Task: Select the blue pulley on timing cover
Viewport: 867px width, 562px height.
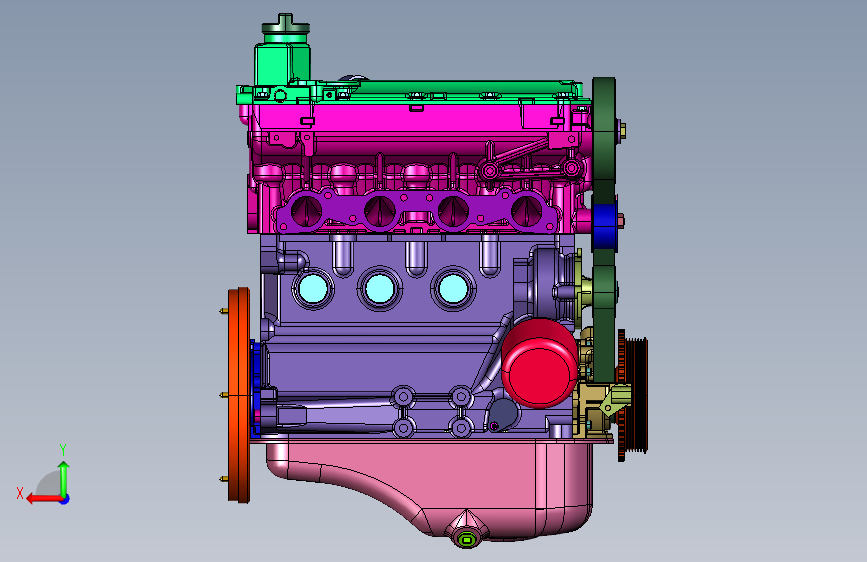Action: click(x=604, y=227)
